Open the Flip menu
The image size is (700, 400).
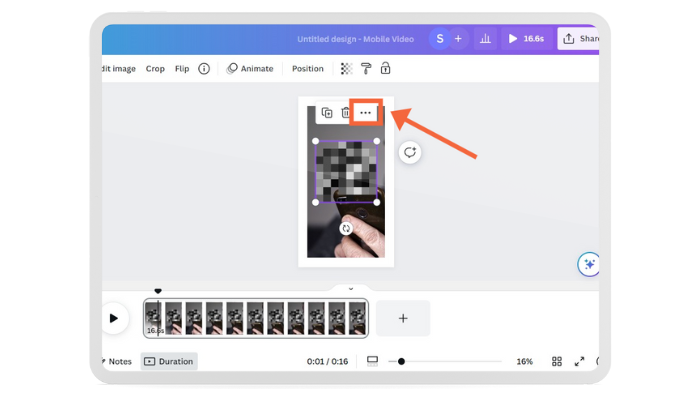[182, 69]
